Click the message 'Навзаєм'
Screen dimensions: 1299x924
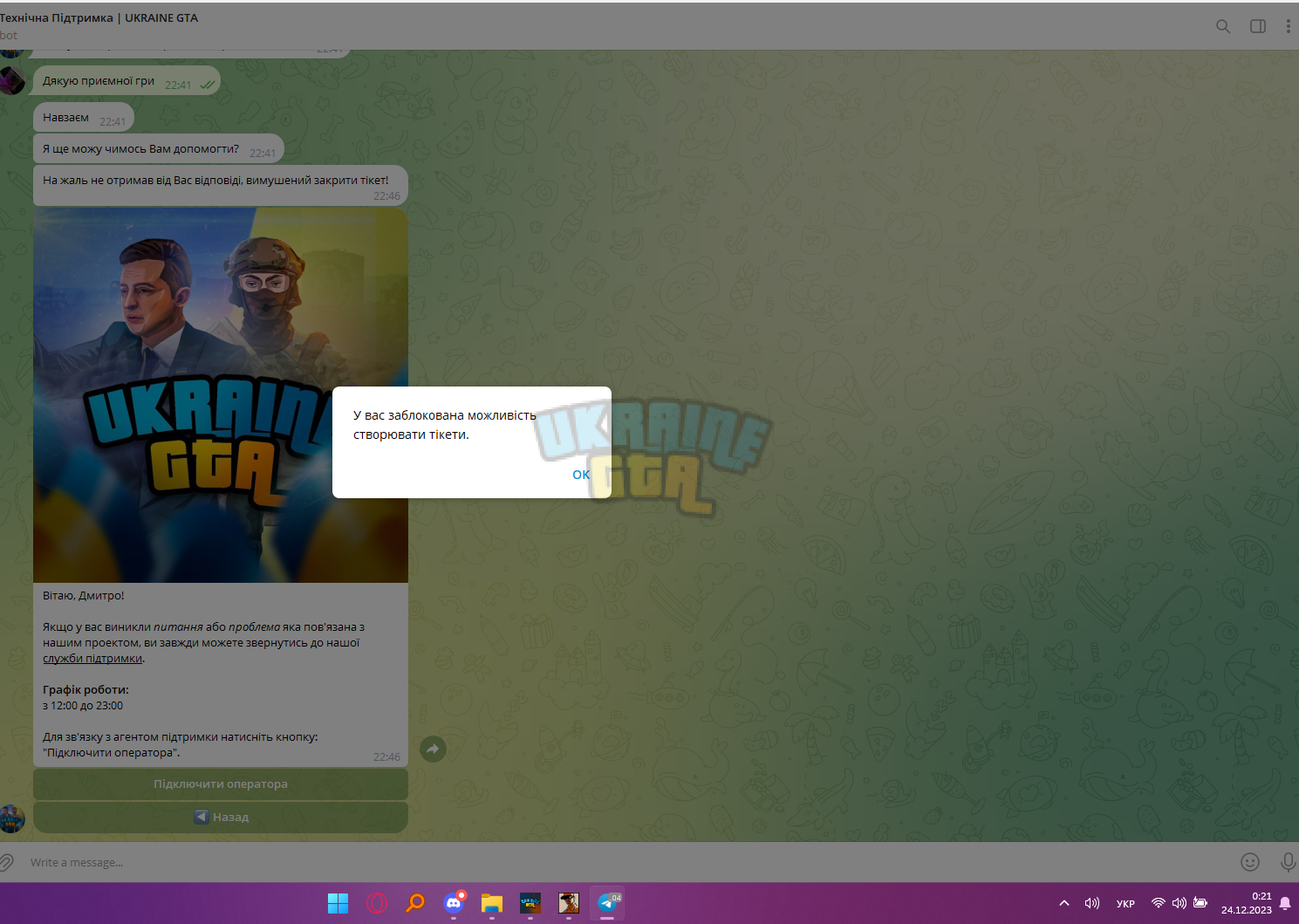pos(84,117)
